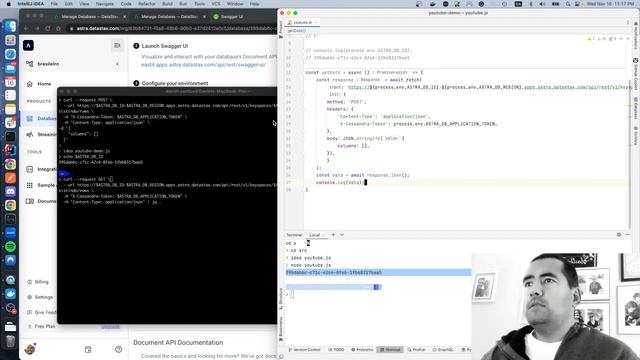Click the Give Feedback sidebar item

tap(42, 312)
